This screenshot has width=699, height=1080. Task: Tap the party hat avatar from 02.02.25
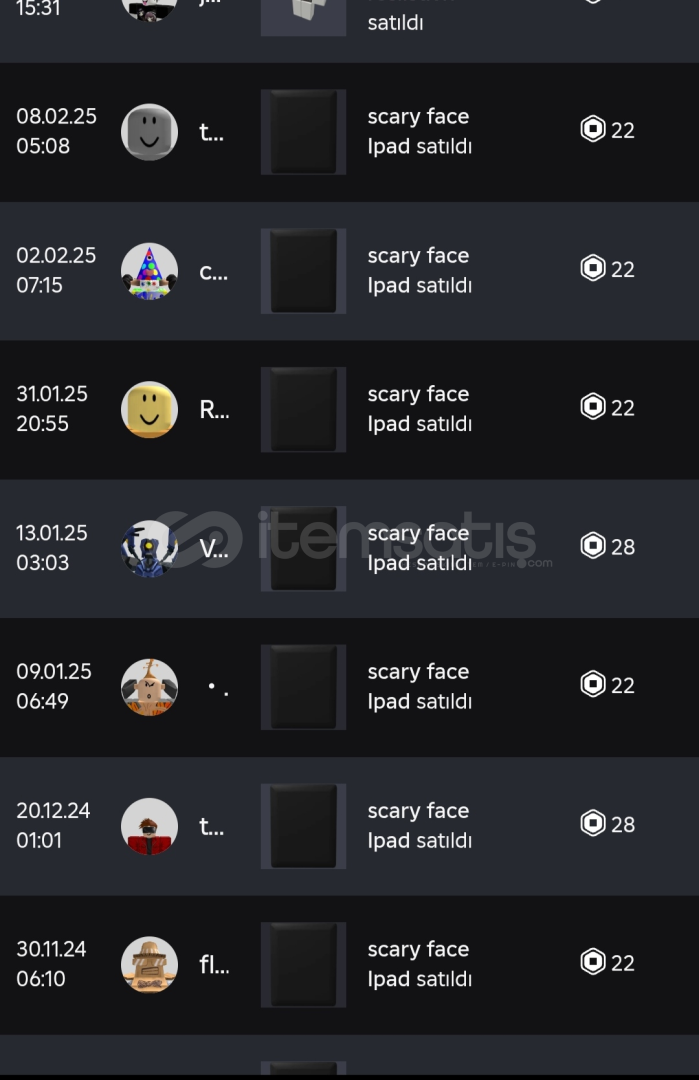coord(149,271)
